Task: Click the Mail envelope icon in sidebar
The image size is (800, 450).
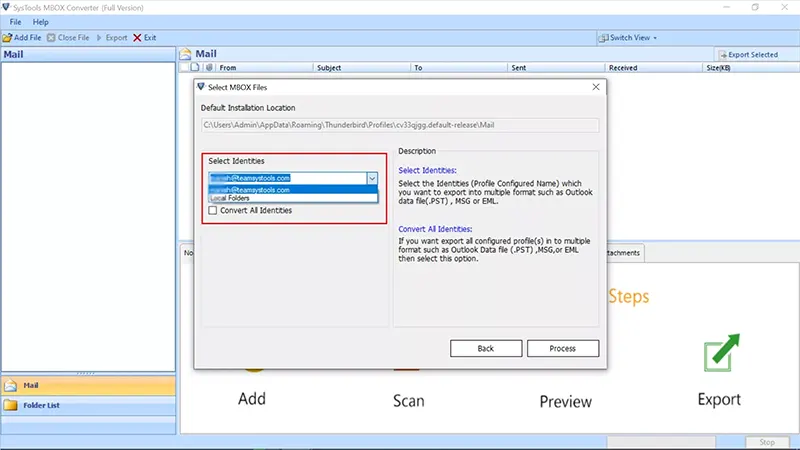Action: (x=10, y=386)
